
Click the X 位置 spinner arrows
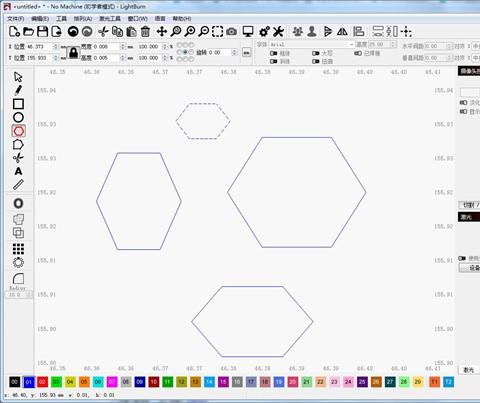point(56,47)
